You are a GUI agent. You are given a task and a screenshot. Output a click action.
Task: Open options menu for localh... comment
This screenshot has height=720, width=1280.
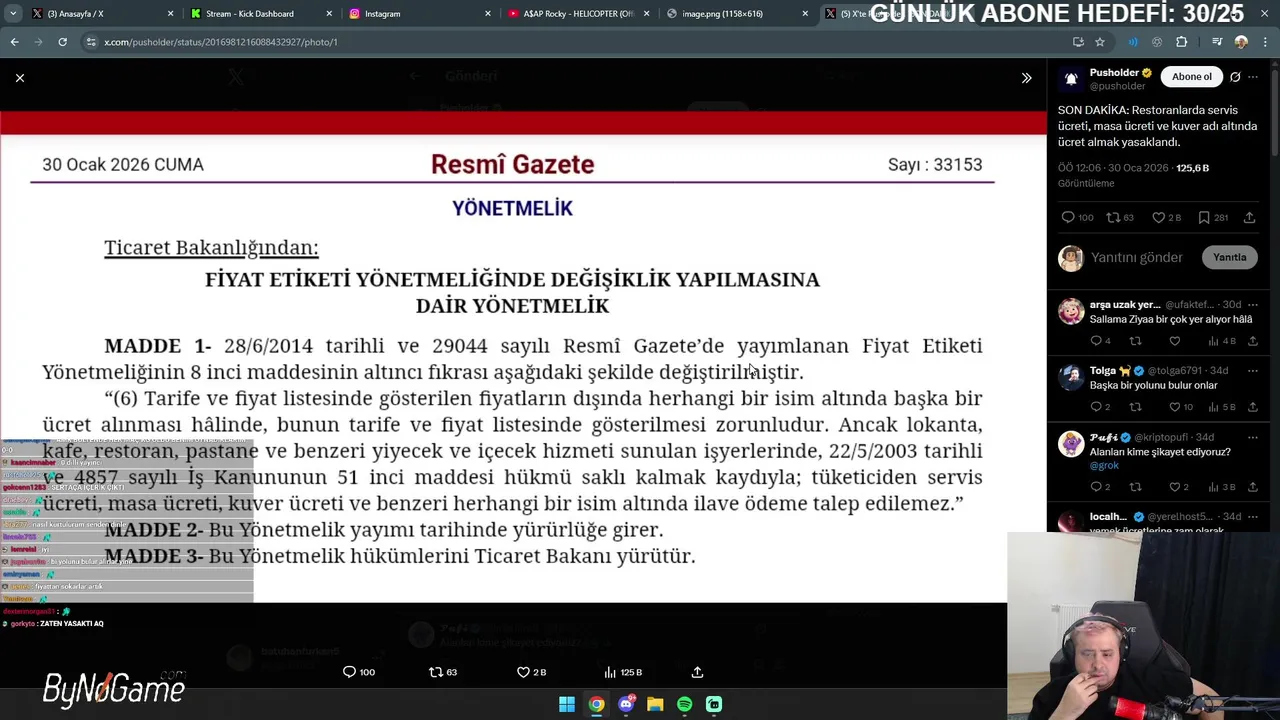tap(1253, 517)
